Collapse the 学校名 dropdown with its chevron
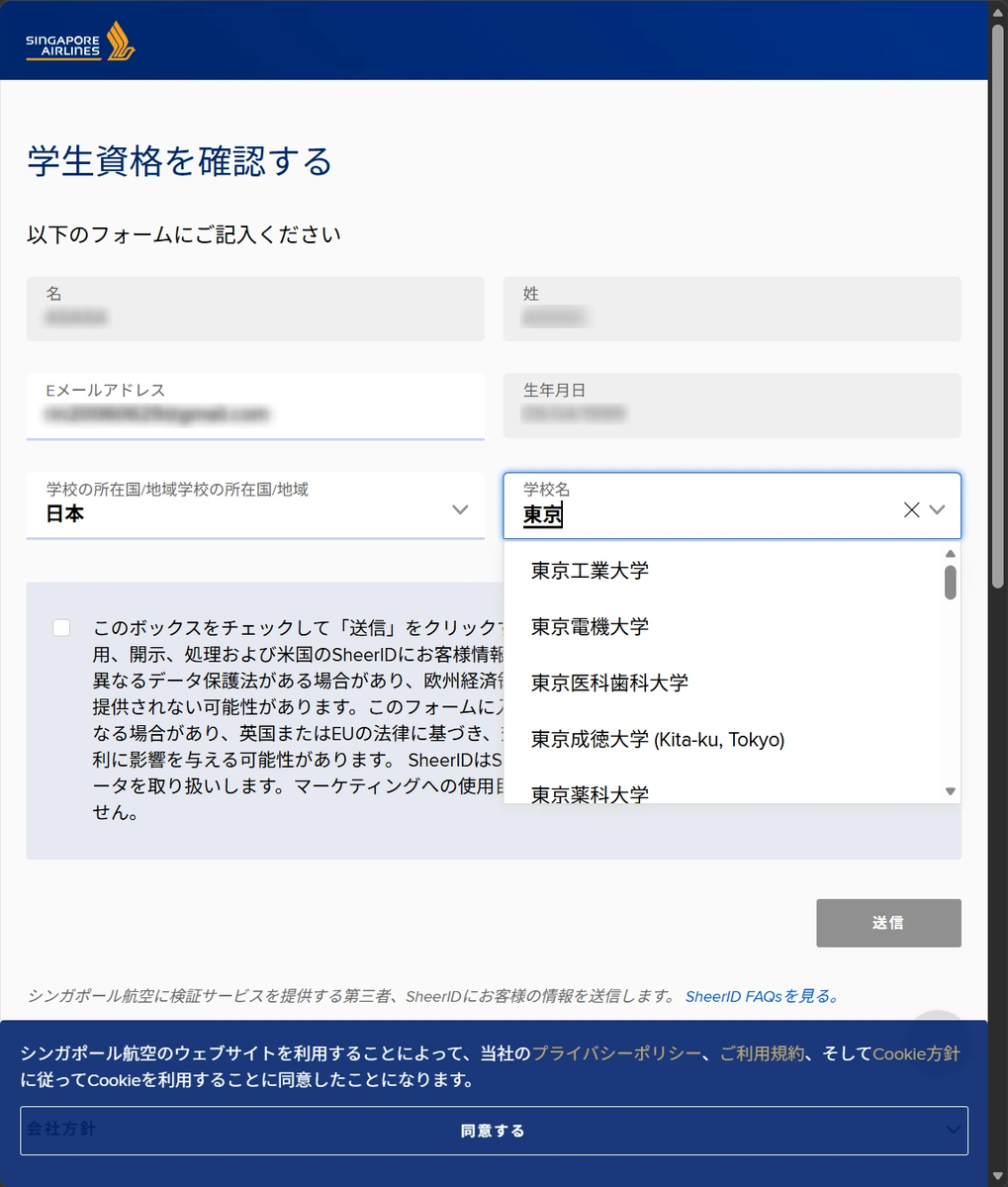 938,509
